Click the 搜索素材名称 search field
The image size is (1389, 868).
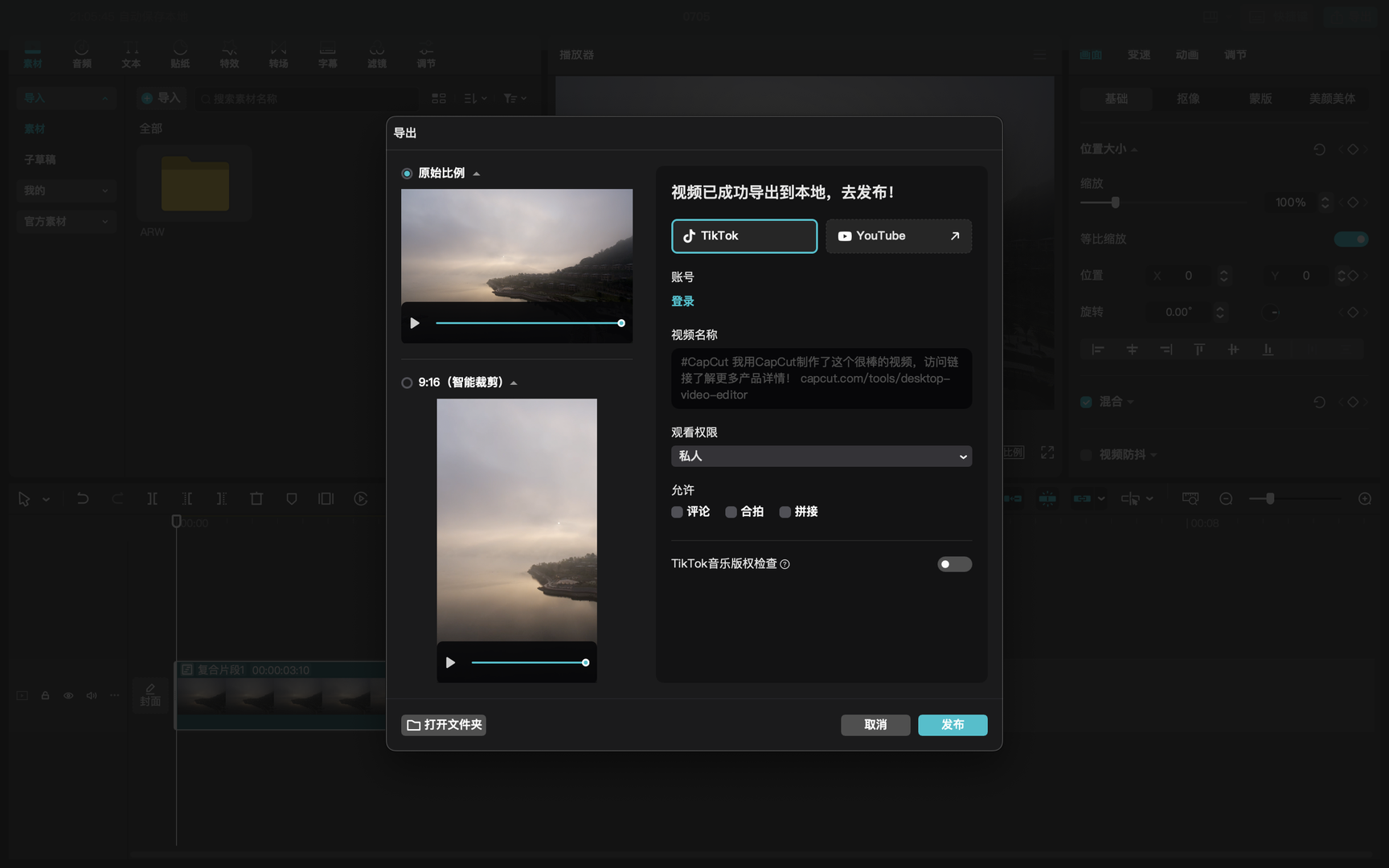306,99
